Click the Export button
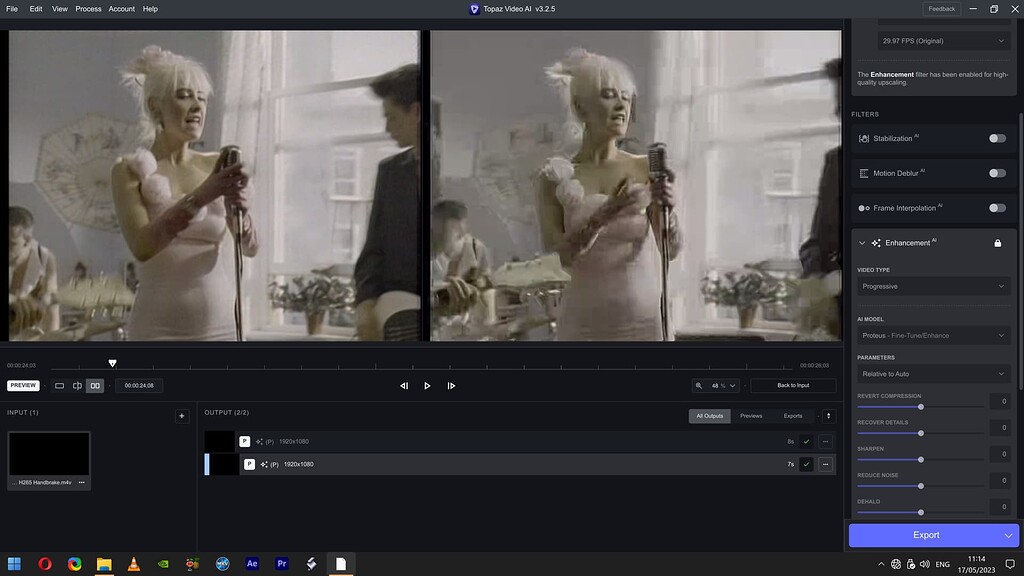The image size is (1024, 576). 925,535
